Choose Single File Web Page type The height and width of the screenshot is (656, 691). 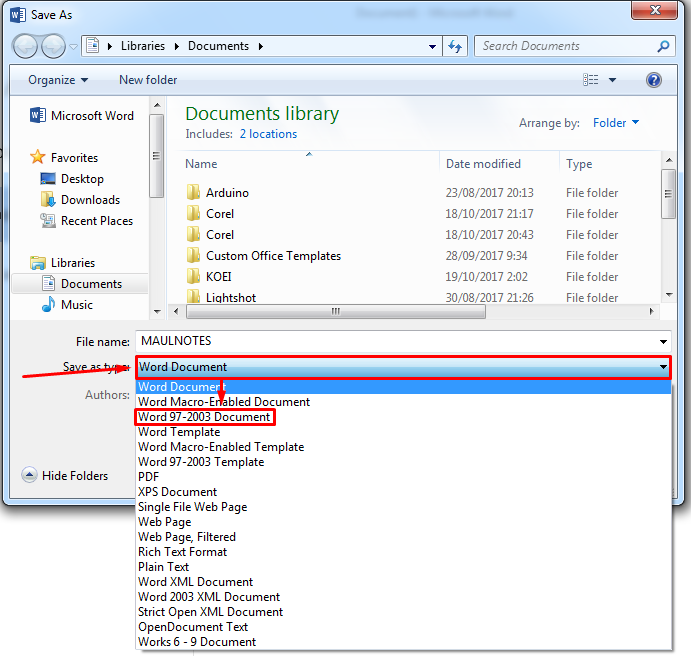pos(404,507)
